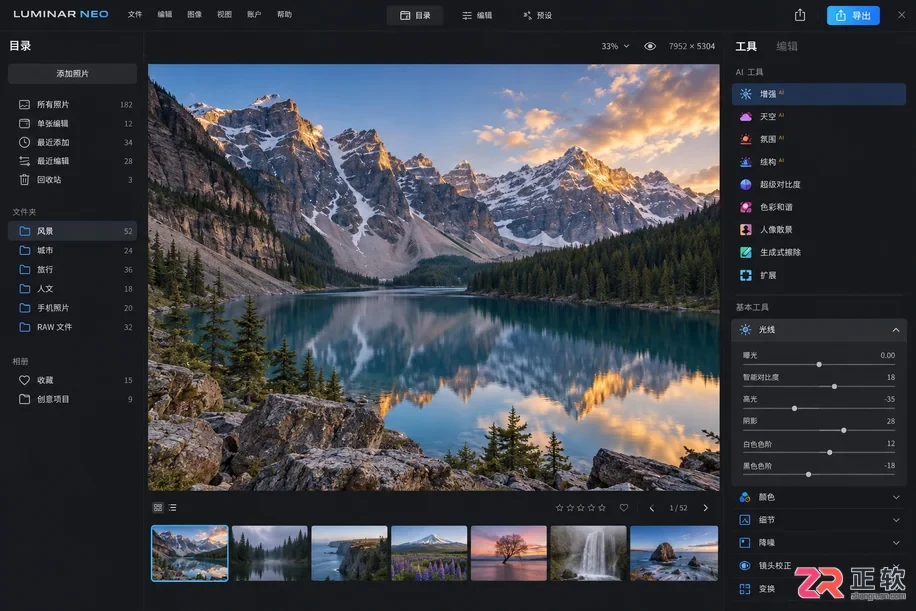Adjust the 阴影 shadows slider
Screen dimensions: 916x611
[819, 431]
